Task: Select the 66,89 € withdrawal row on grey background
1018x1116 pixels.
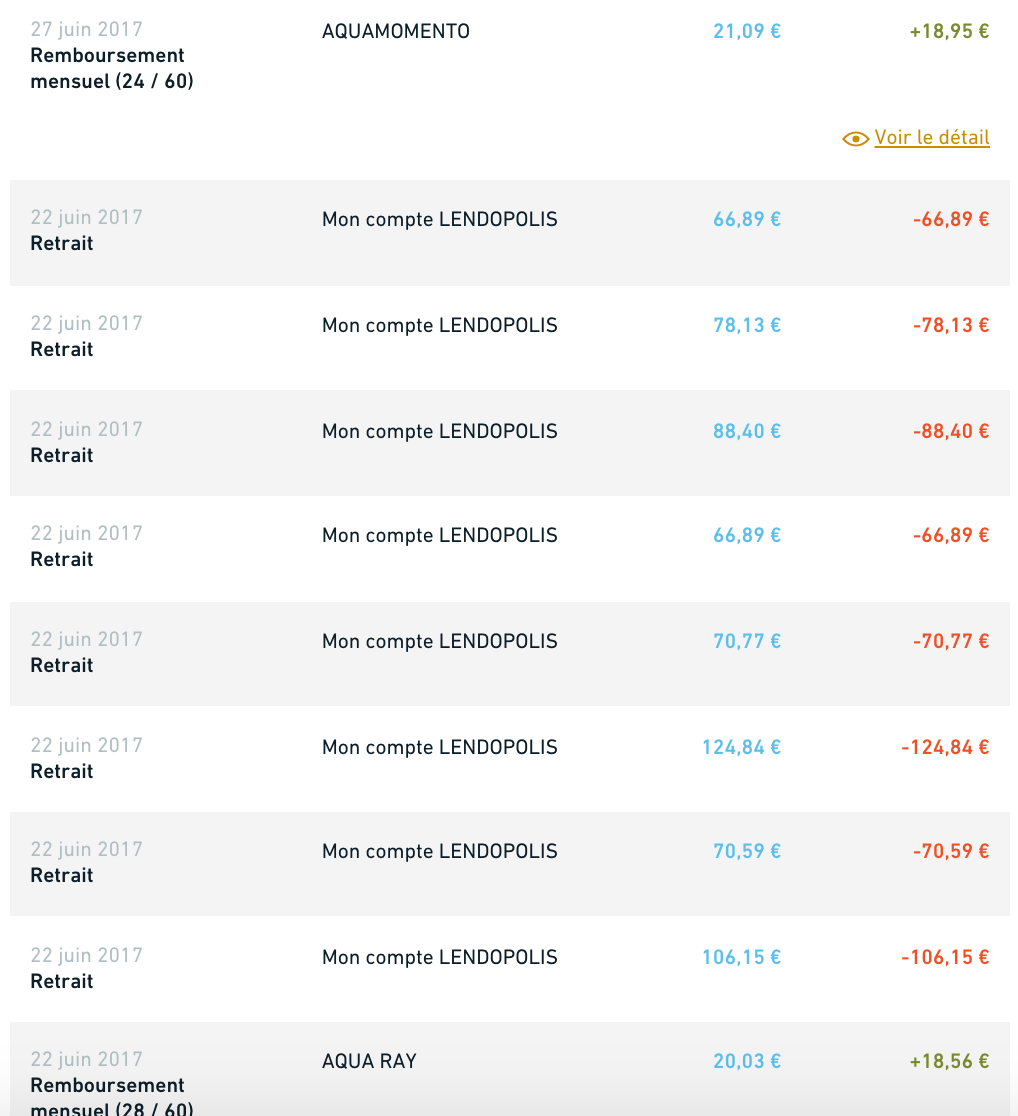Action: 510,233
